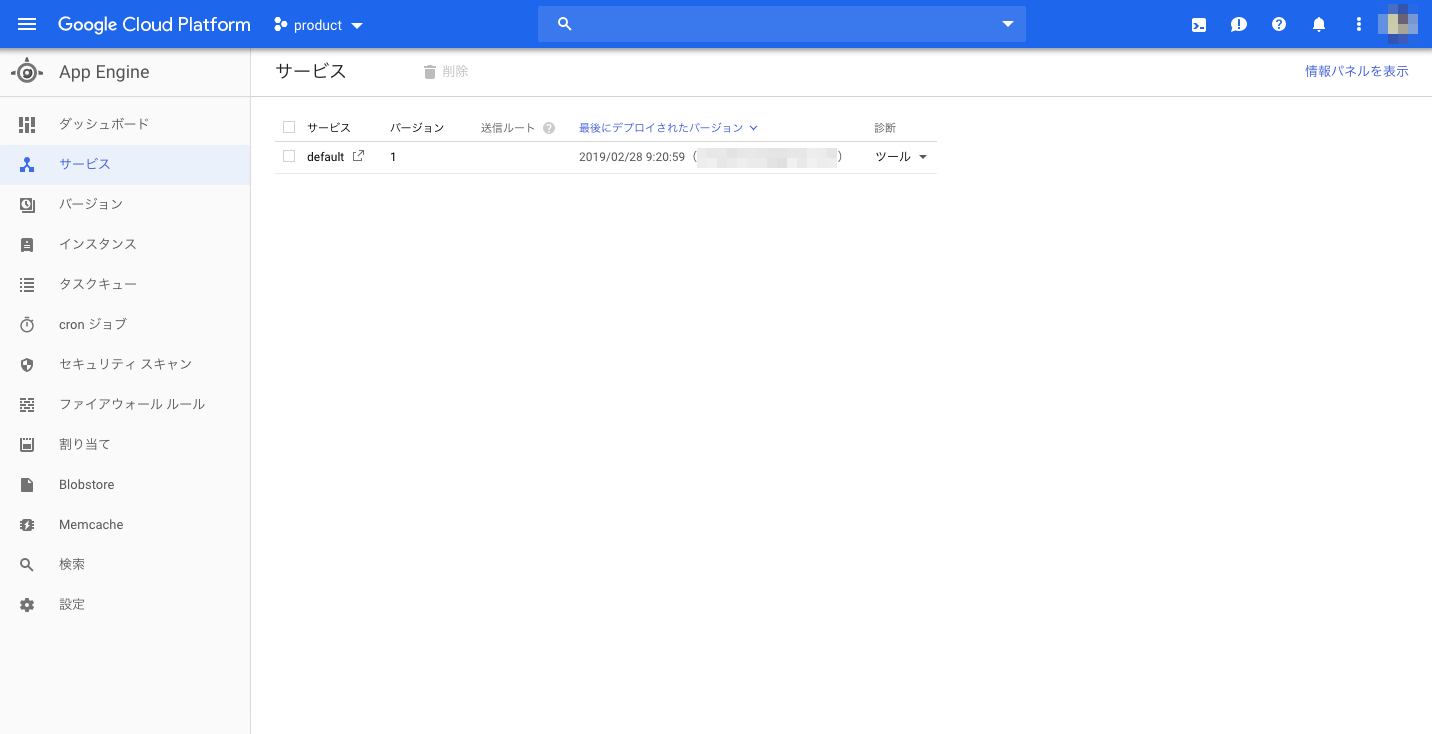
Task: Open the ツール dropdown for default service
Action: point(899,156)
